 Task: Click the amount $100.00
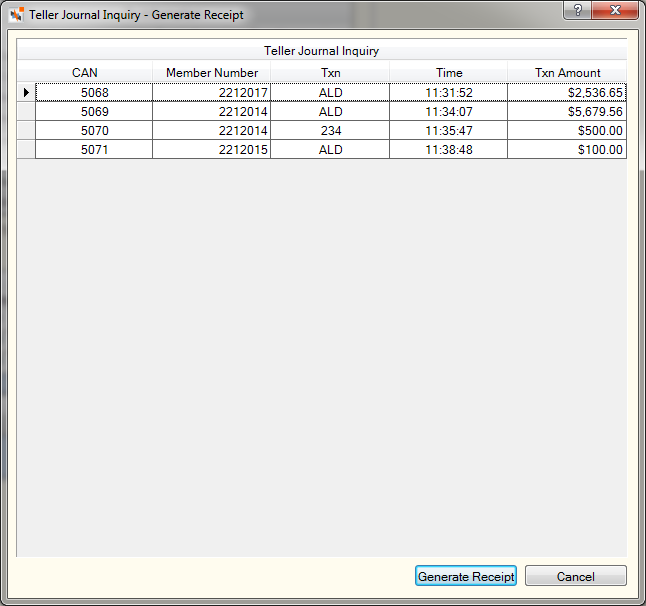[567, 149]
